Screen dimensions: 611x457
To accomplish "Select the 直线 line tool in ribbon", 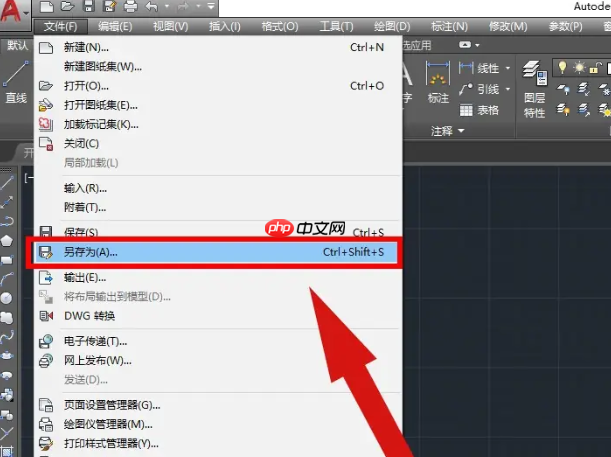I will click(16, 82).
